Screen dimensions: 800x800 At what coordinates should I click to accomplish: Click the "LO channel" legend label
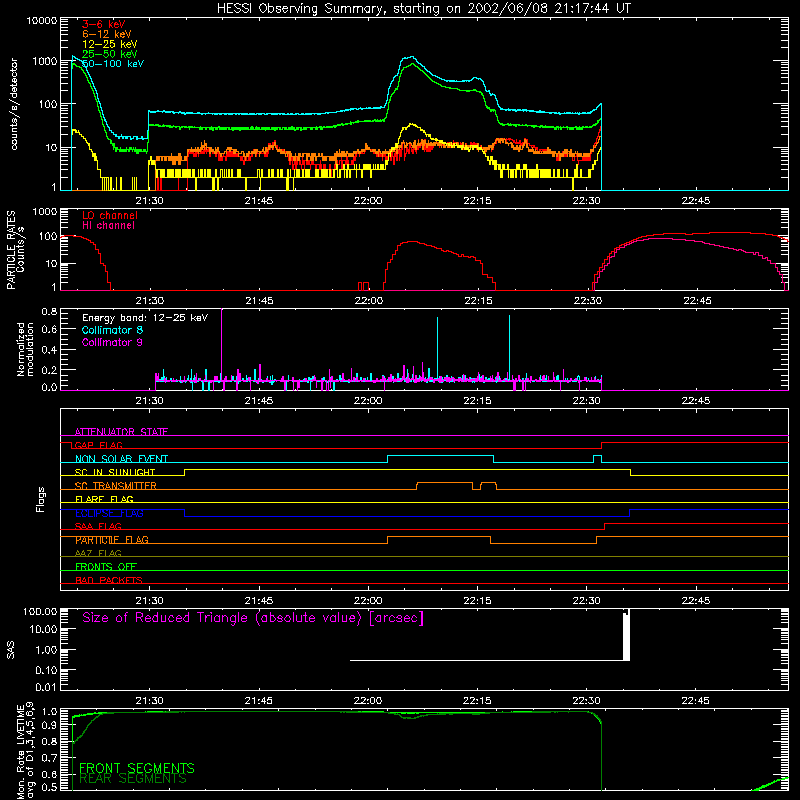point(110,215)
